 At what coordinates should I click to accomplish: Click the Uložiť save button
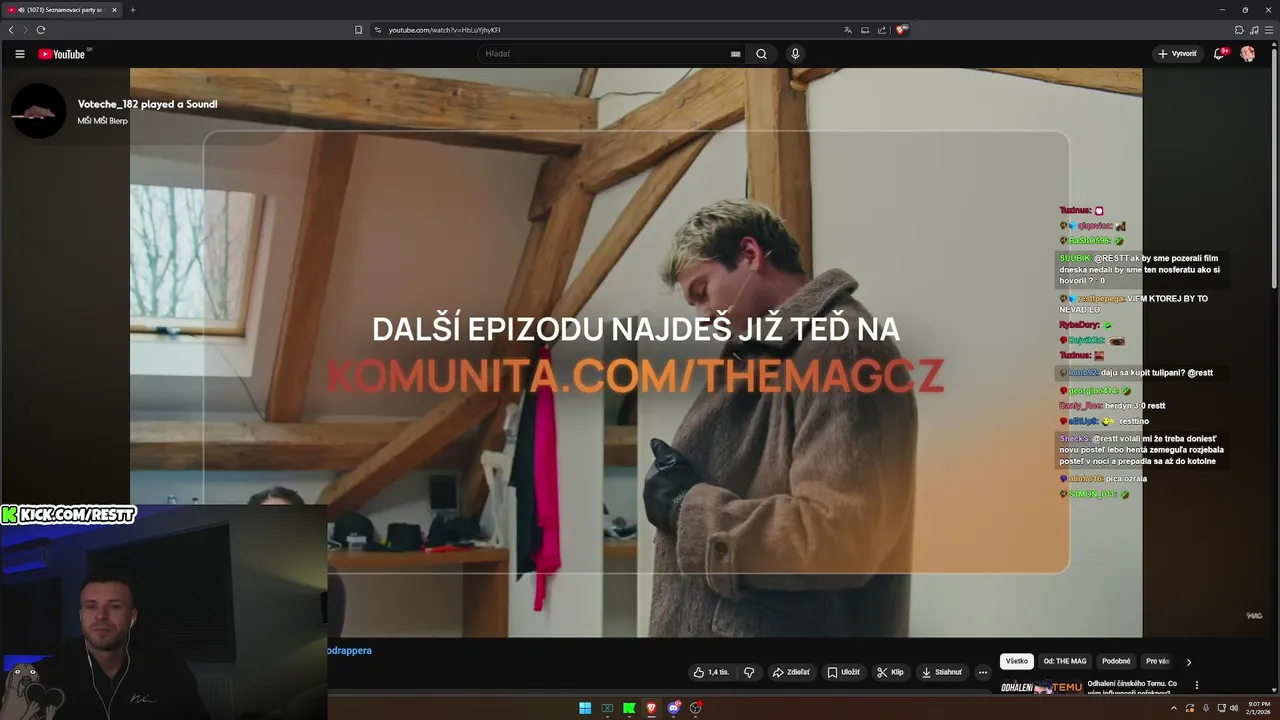click(x=843, y=672)
